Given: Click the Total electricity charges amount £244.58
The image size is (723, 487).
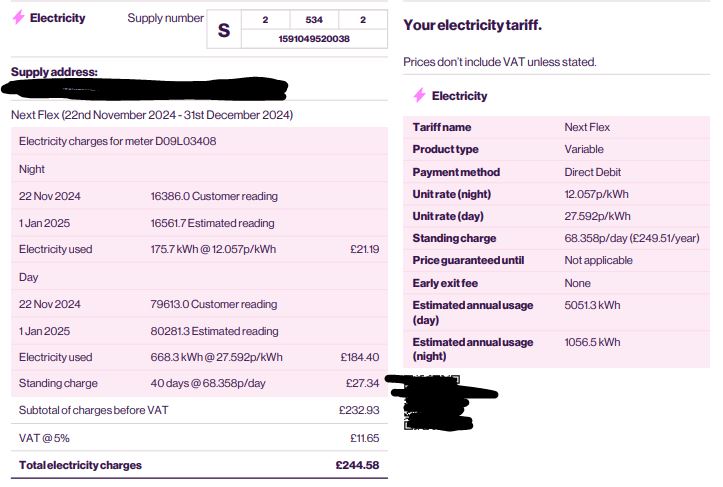Looking at the screenshot, I should (x=357, y=465).
